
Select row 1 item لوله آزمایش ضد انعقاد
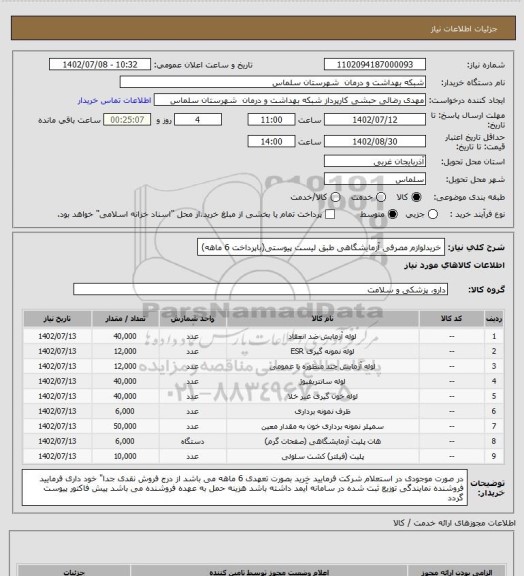[322, 336]
